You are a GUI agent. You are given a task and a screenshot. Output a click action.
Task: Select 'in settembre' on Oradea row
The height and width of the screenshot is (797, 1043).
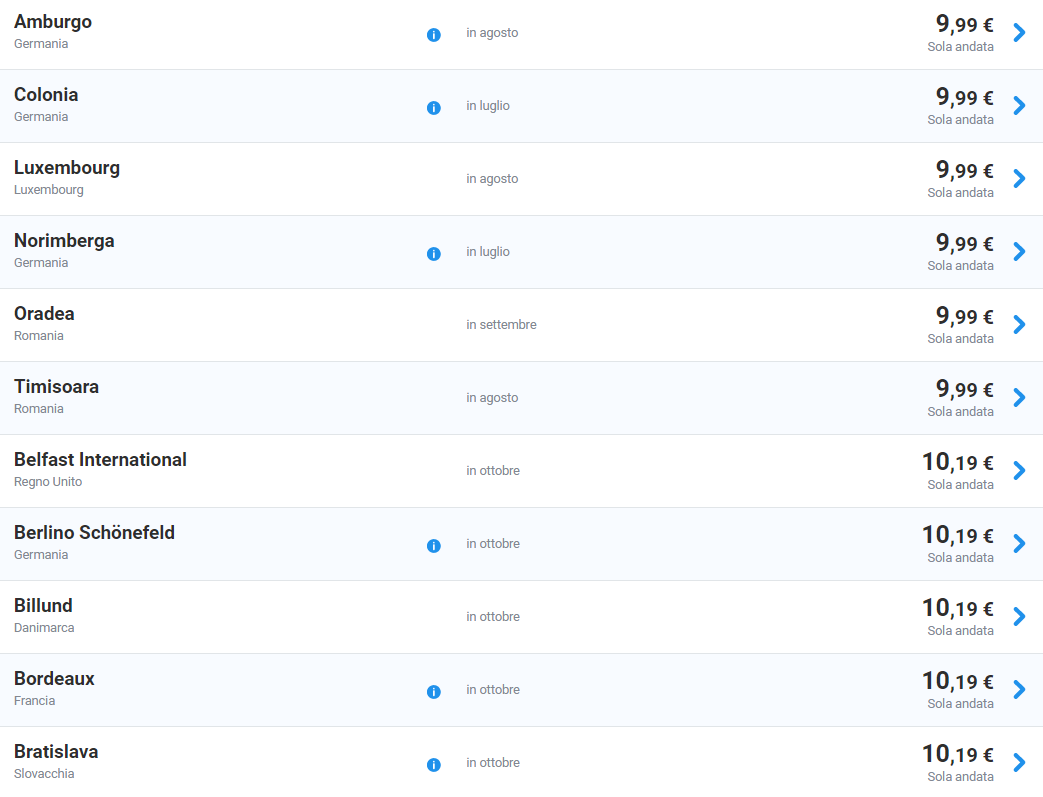pos(502,325)
